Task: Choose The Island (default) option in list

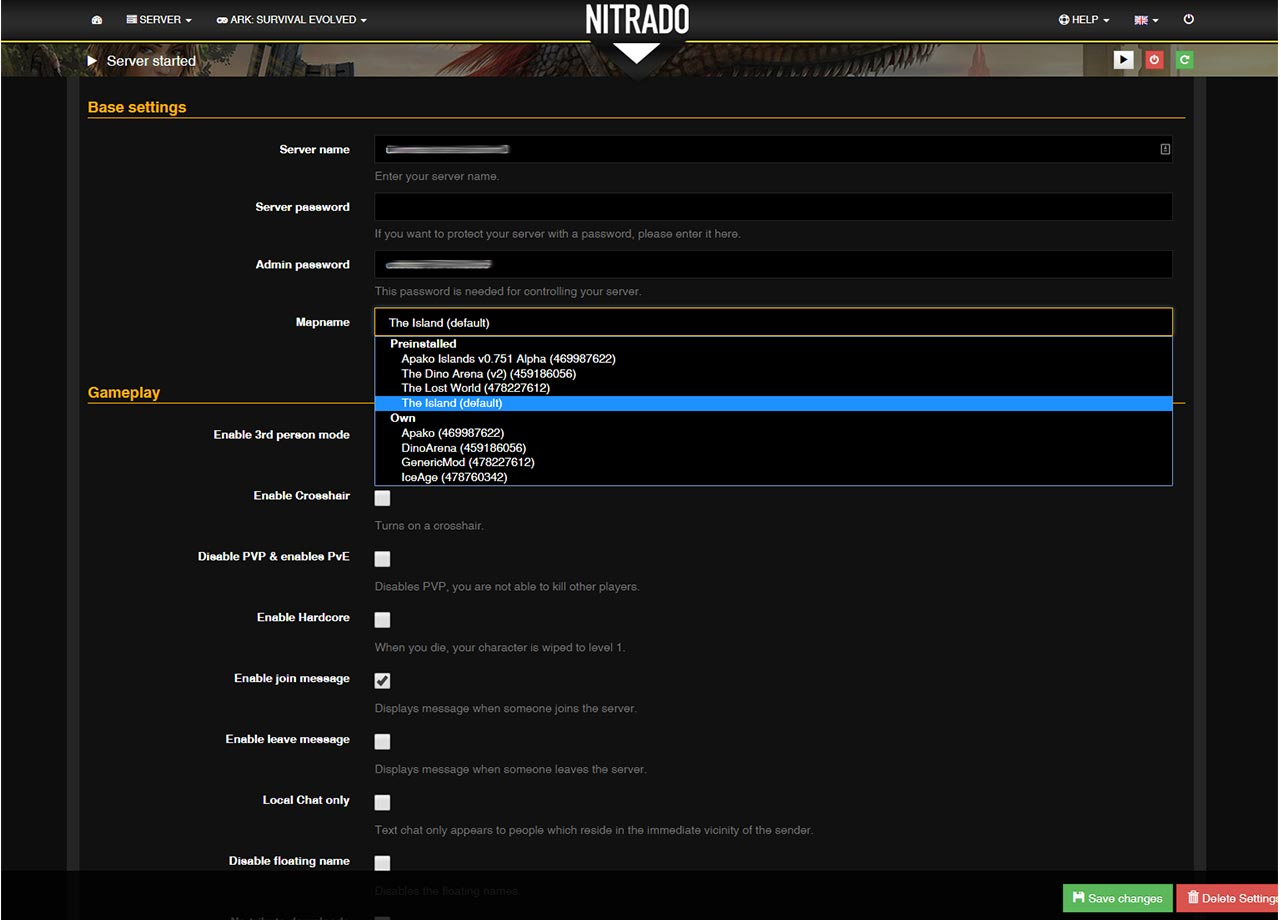Action: pos(773,403)
